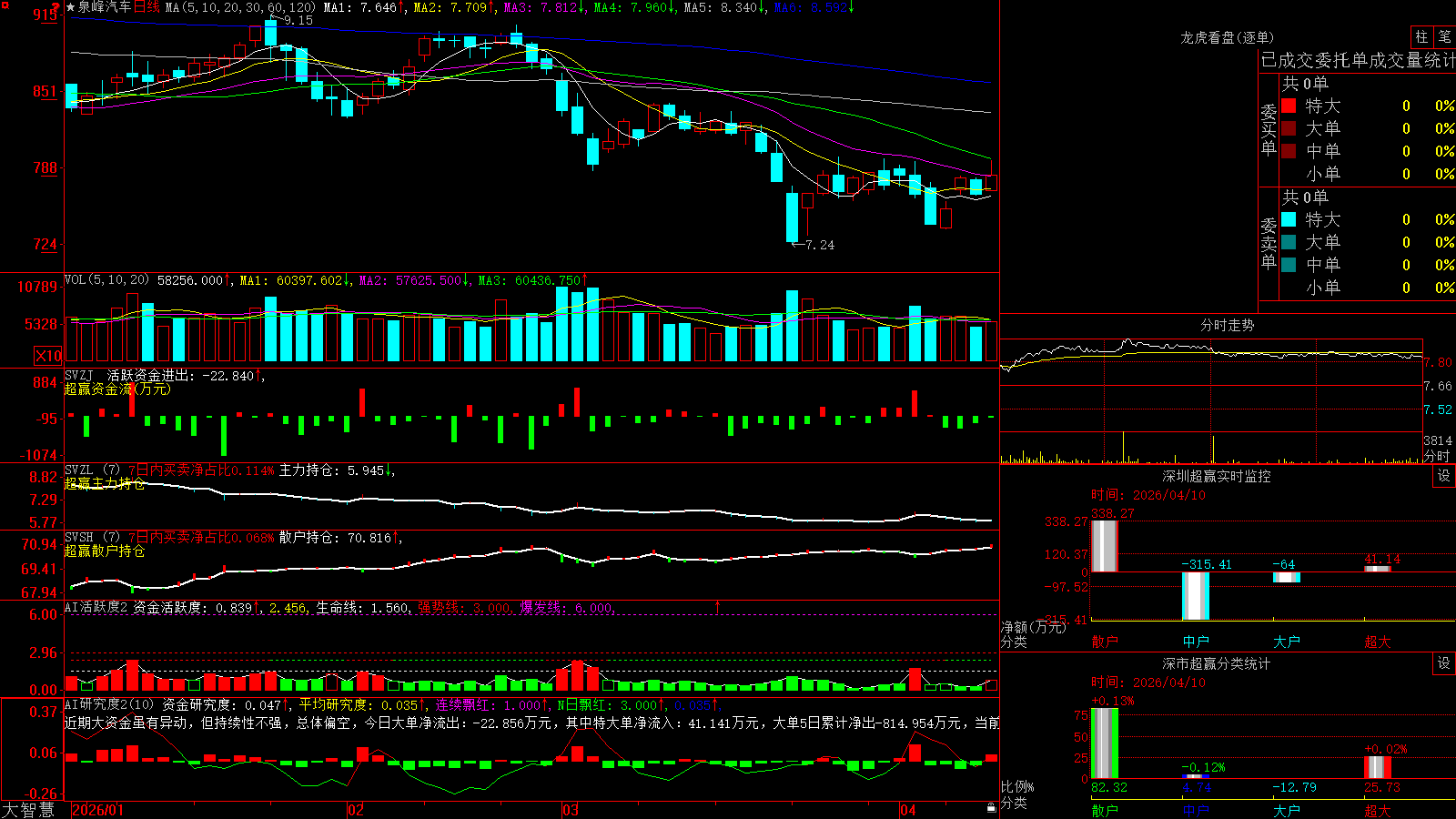
Task: Click the 超赢散户持仓 label
Action: point(105,551)
